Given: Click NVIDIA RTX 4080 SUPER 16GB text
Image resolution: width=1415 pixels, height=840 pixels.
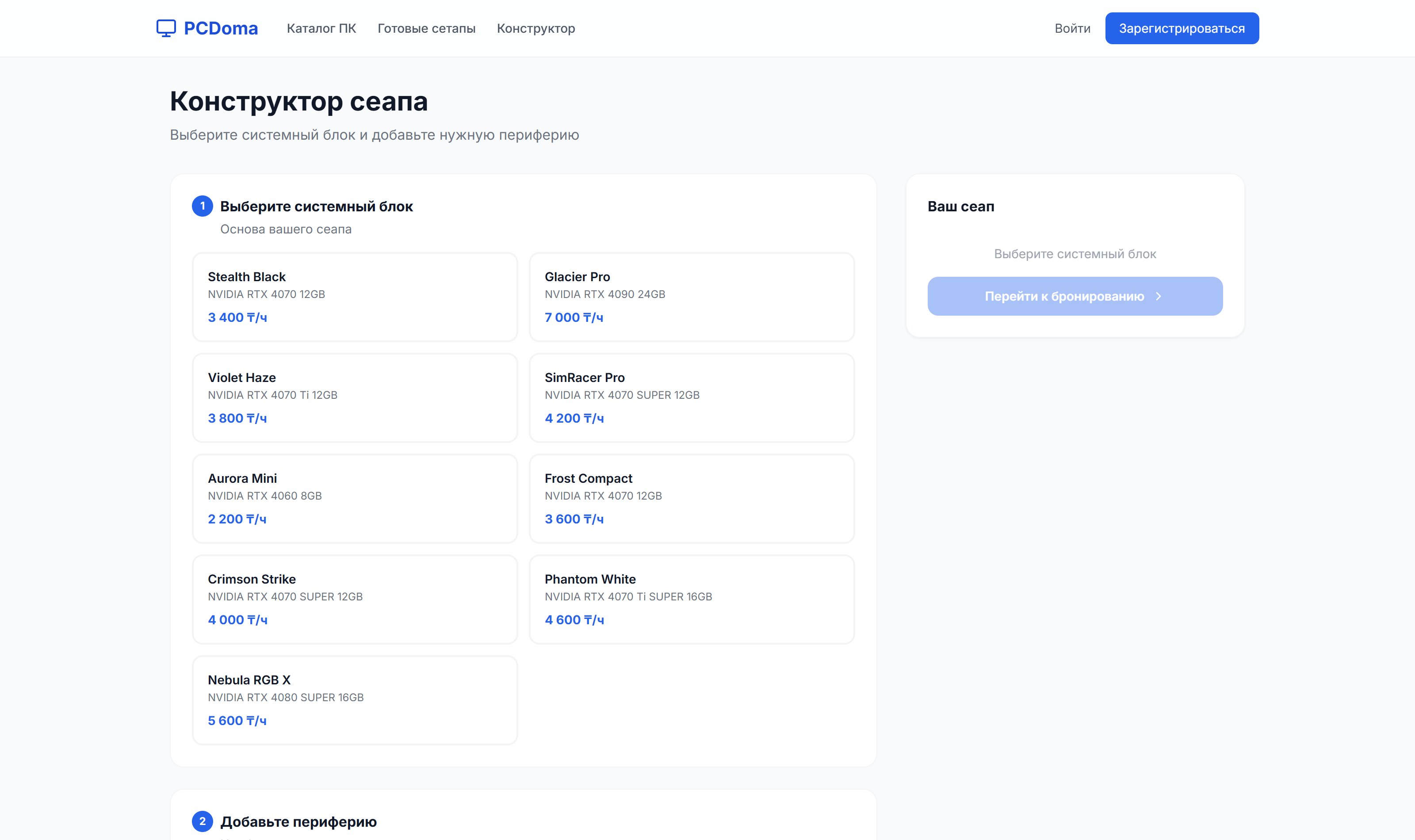Looking at the screenshot, I should (286, 697).
